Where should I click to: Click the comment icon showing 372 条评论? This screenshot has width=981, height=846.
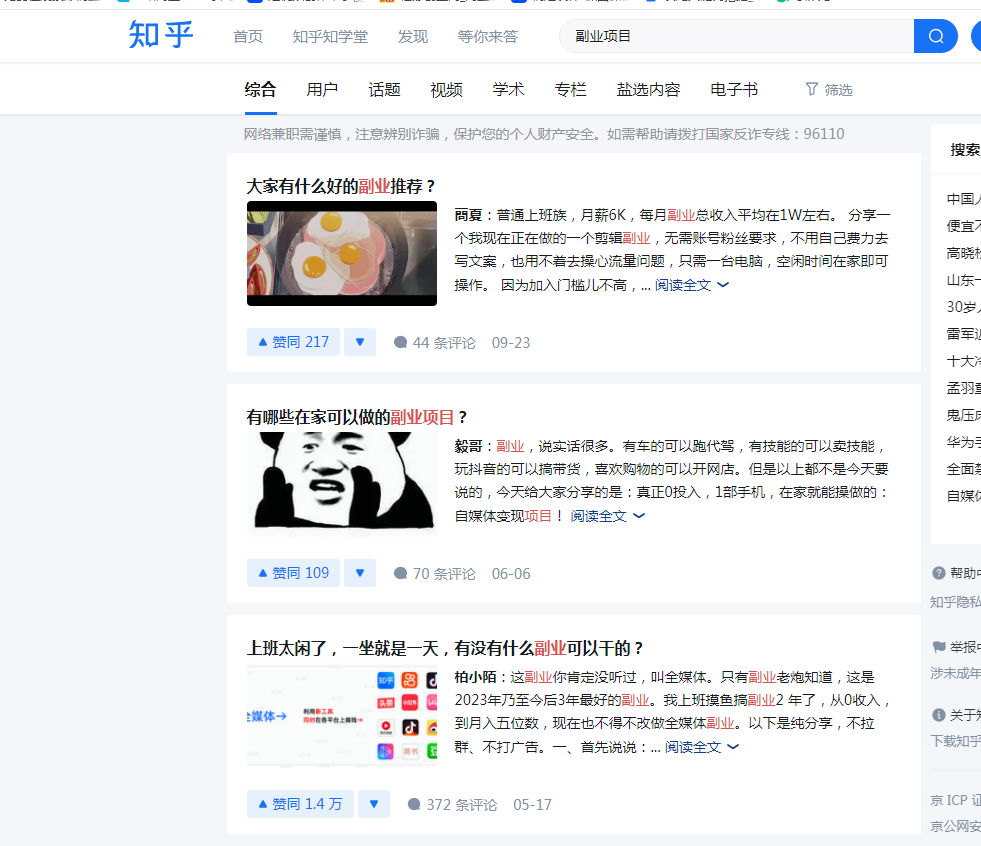(412, 804)
